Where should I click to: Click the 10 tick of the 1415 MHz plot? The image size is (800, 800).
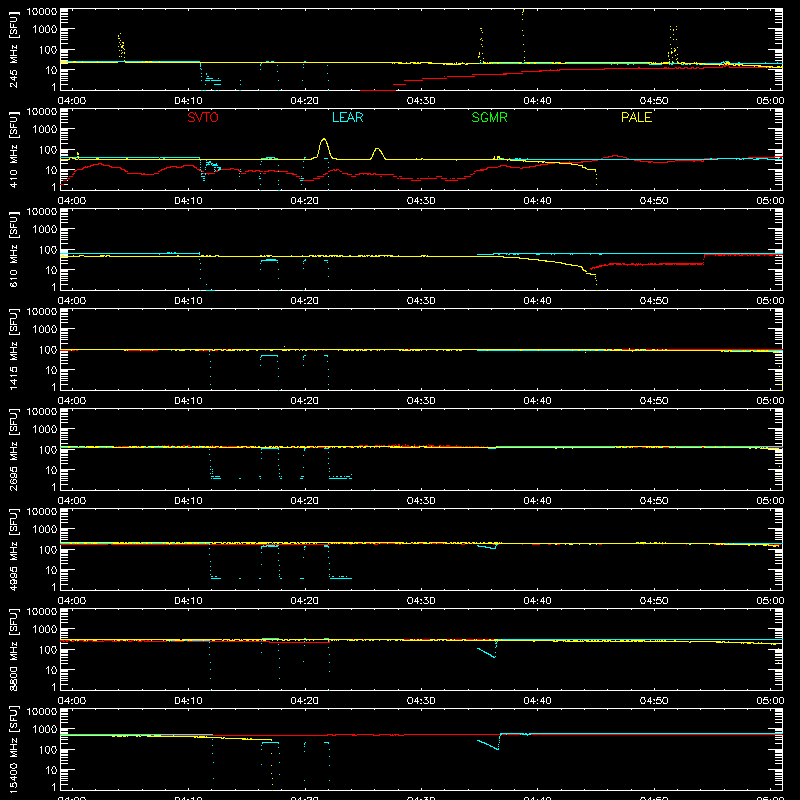(x=51, y=370)
